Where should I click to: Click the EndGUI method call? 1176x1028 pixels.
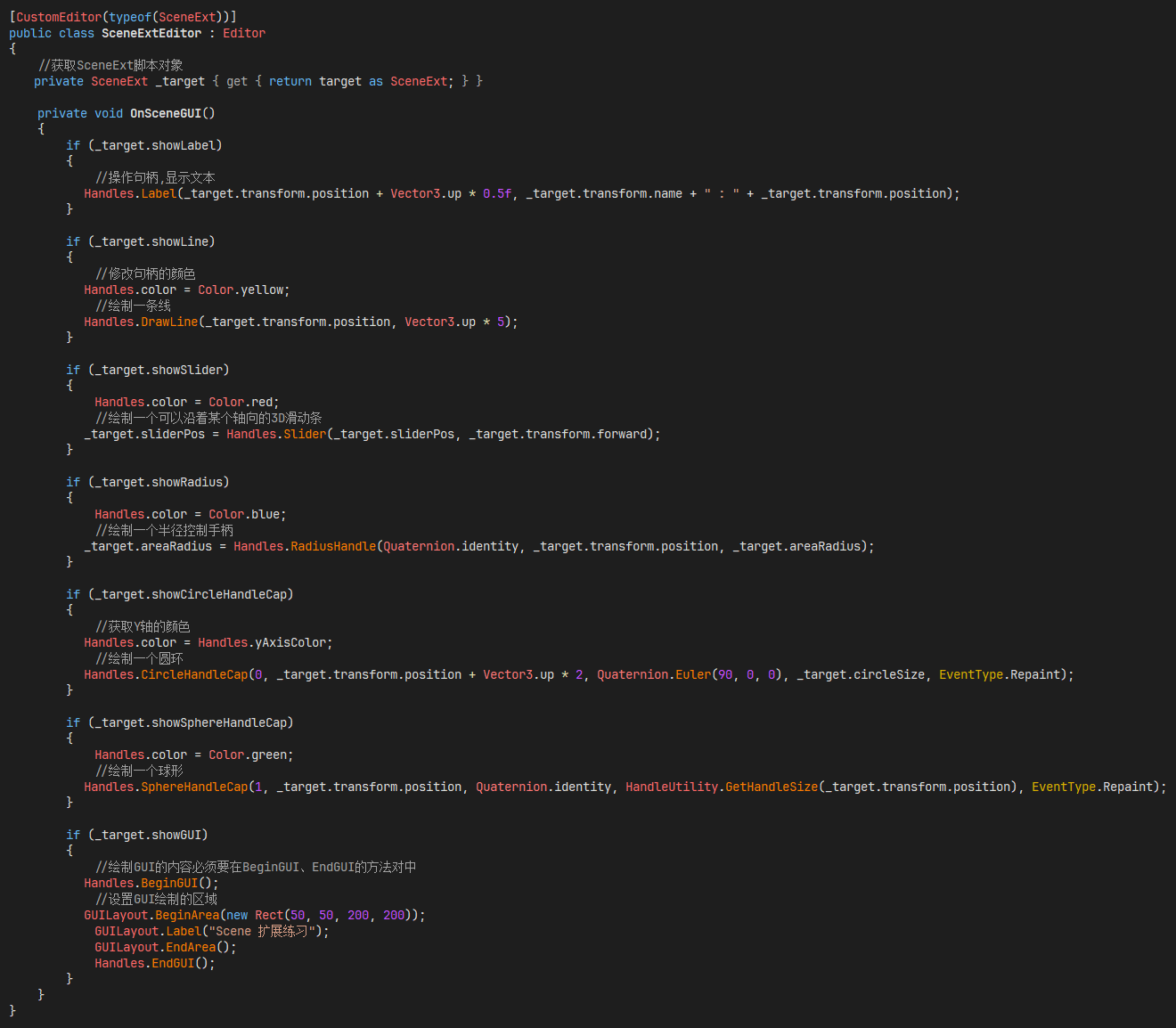[x=173, y=963]
